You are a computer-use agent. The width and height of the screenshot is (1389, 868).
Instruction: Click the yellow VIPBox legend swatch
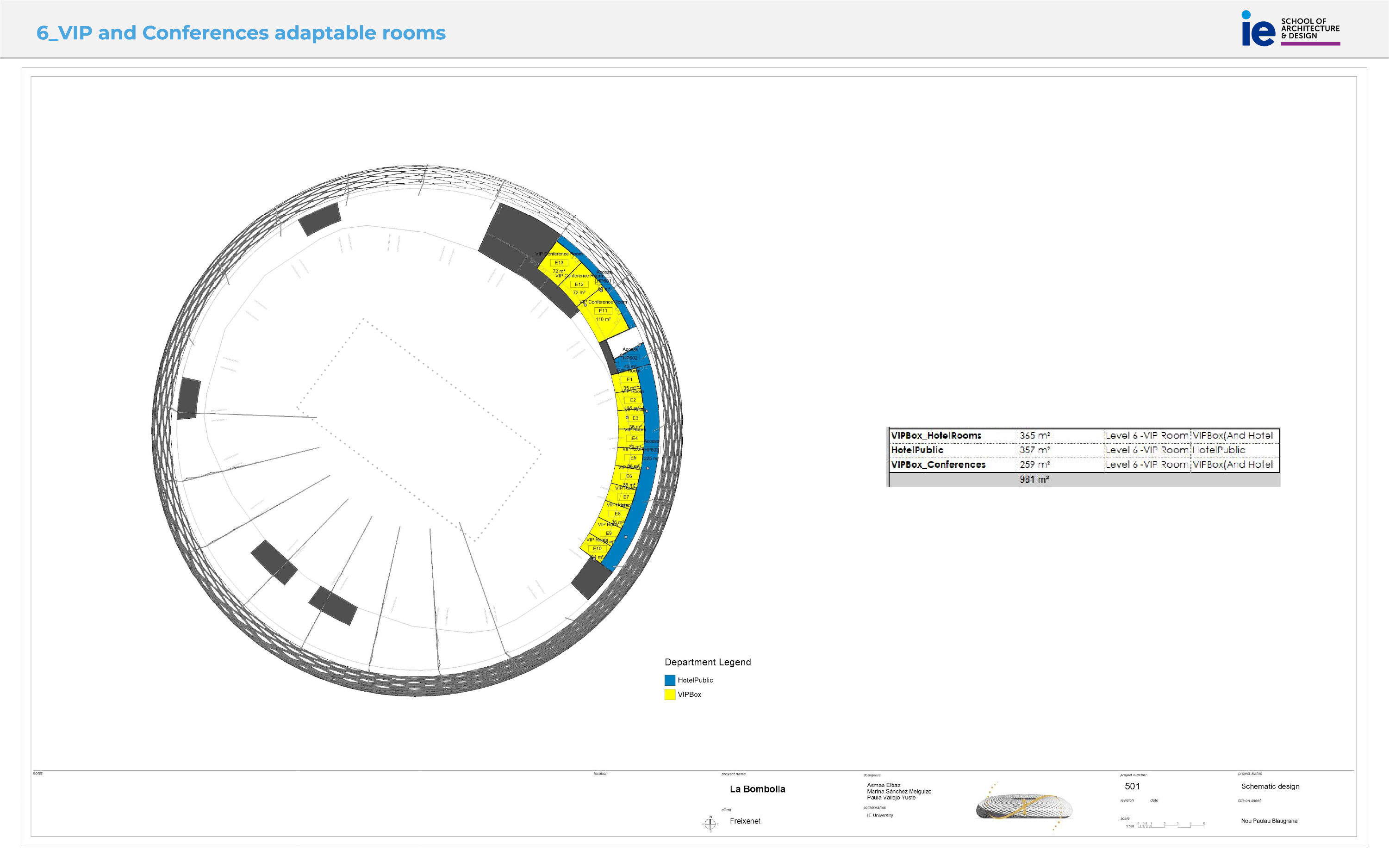point(670,694)
